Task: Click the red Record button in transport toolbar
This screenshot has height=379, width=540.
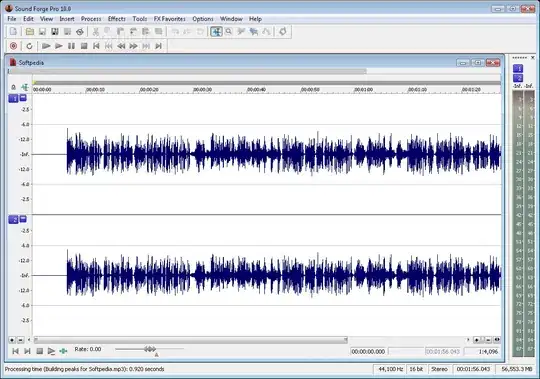Action: (13, 46)
